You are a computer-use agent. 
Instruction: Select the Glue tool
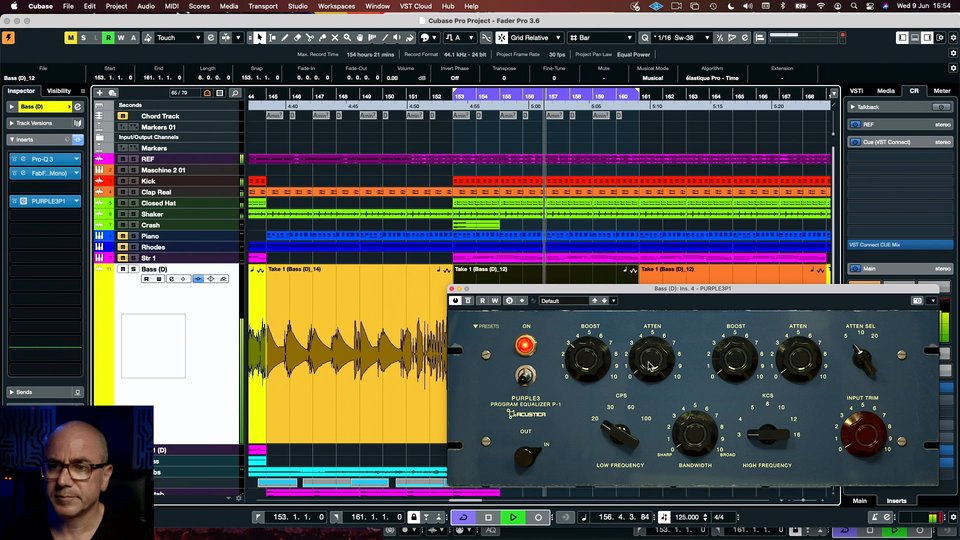click(x=322, y=38)
